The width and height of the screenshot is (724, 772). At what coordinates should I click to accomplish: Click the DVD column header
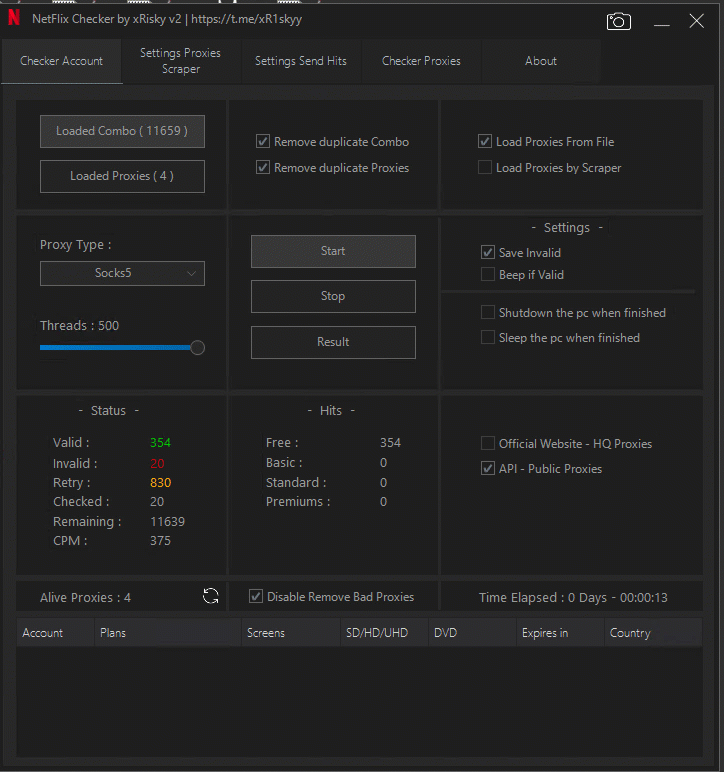472,633
